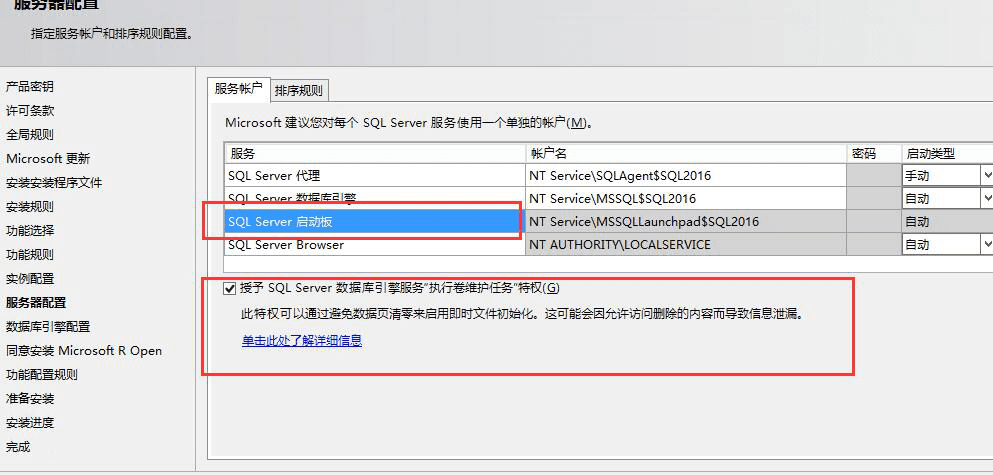Open the 排序规则 tab
This screenshot has height=475, width=993.
(299, 91)
